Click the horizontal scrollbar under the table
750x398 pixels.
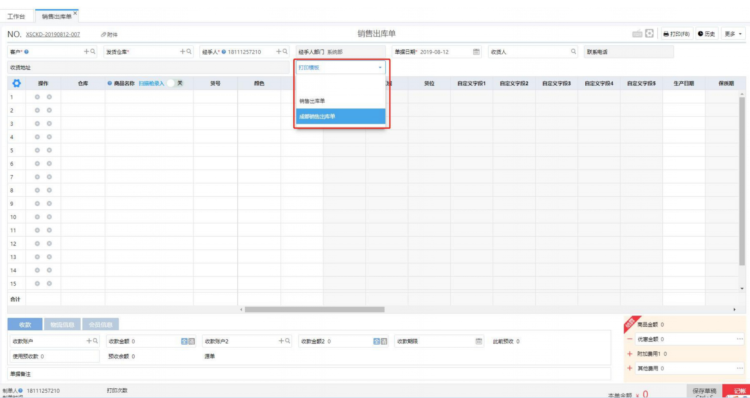[314, 310]
